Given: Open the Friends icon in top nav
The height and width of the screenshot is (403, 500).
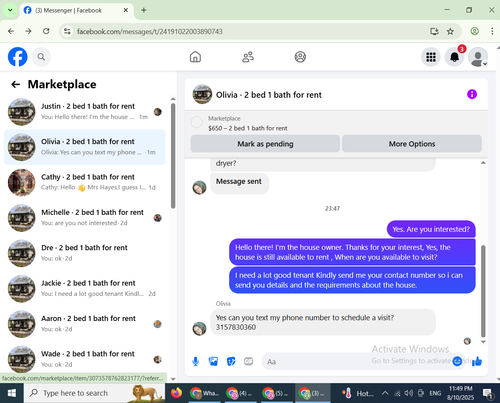Looking at the screenshot, I should 248,57.
